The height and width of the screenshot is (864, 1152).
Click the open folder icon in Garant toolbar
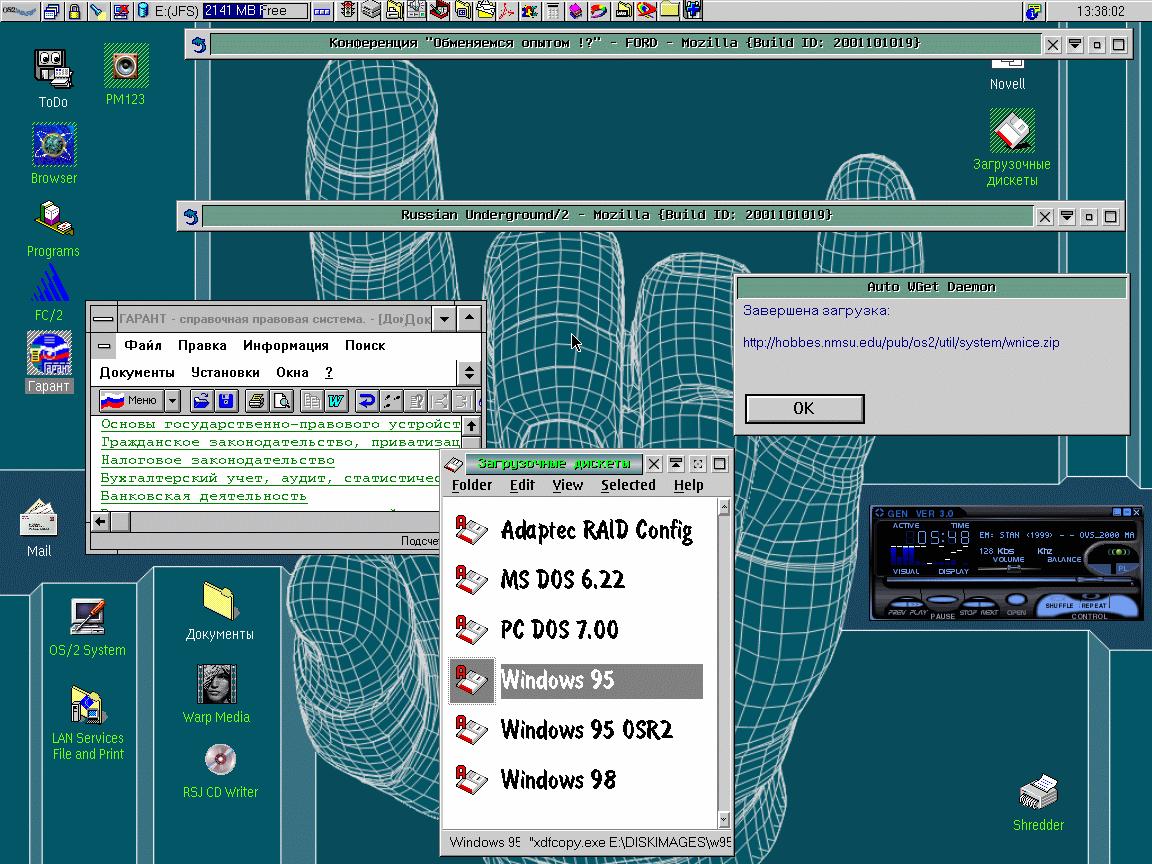[x=201, y=400]
